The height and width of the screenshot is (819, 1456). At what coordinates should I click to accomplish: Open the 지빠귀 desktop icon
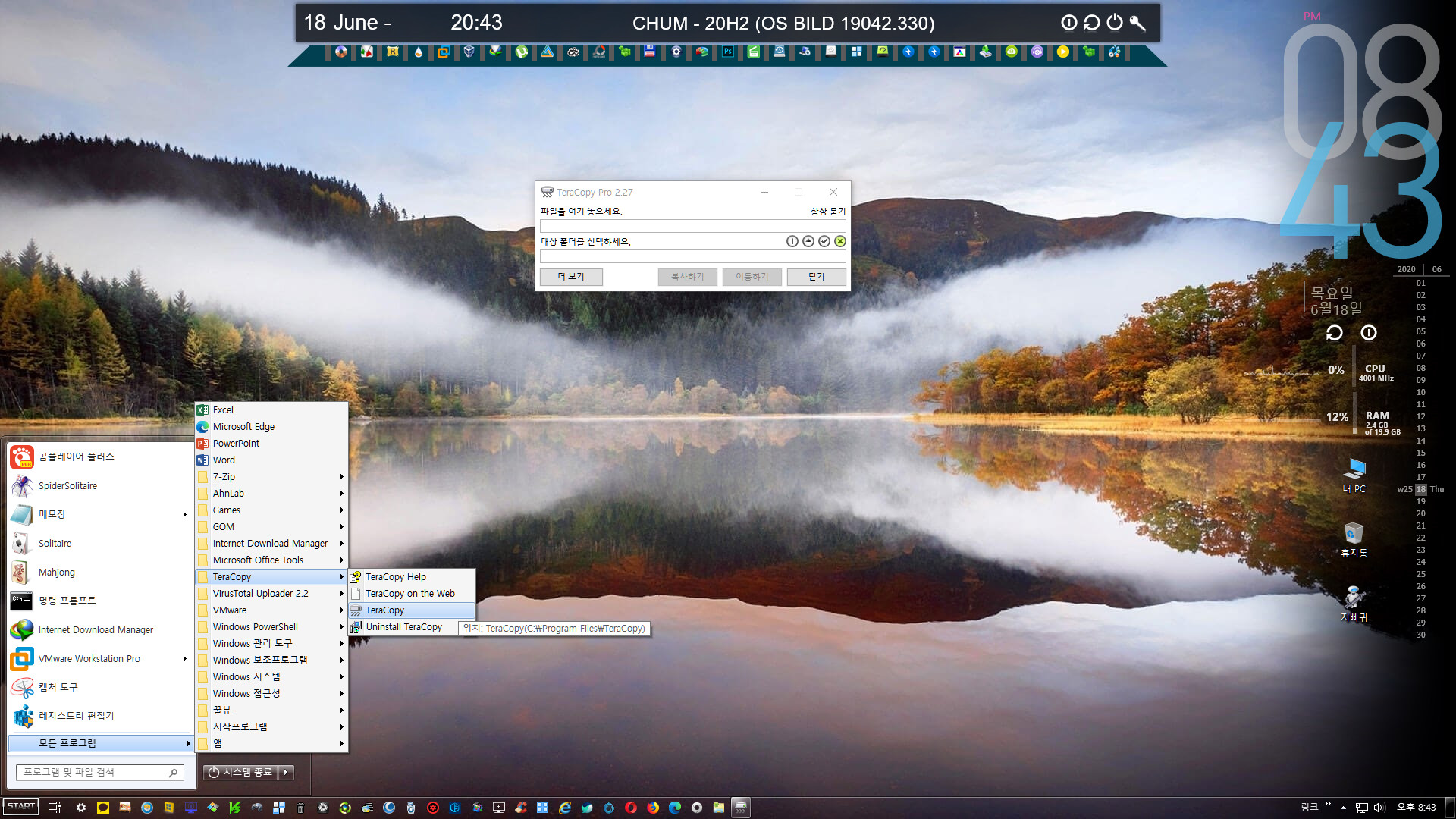point(1354,604)
